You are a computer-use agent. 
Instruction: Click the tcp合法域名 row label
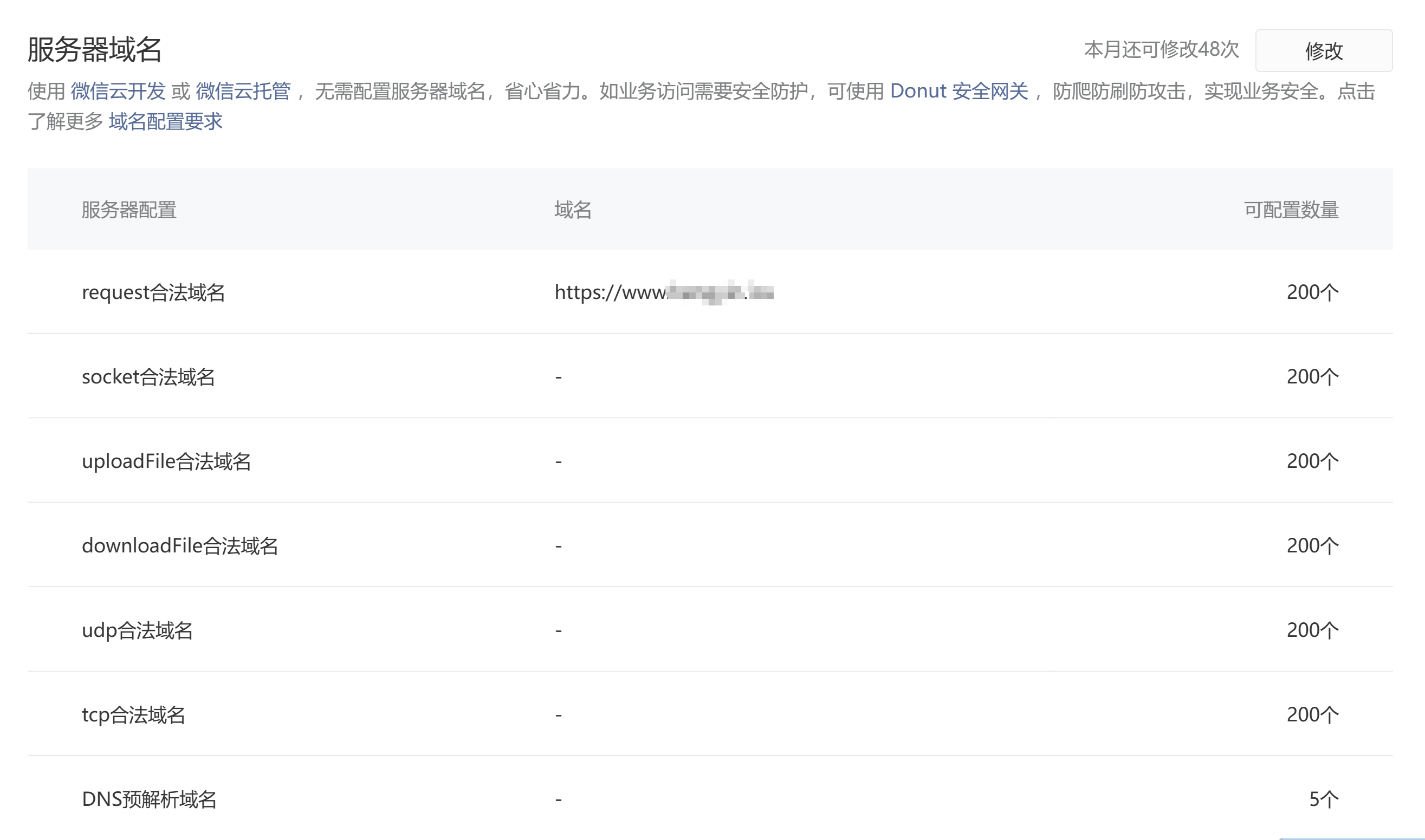(x=134, y=715)
